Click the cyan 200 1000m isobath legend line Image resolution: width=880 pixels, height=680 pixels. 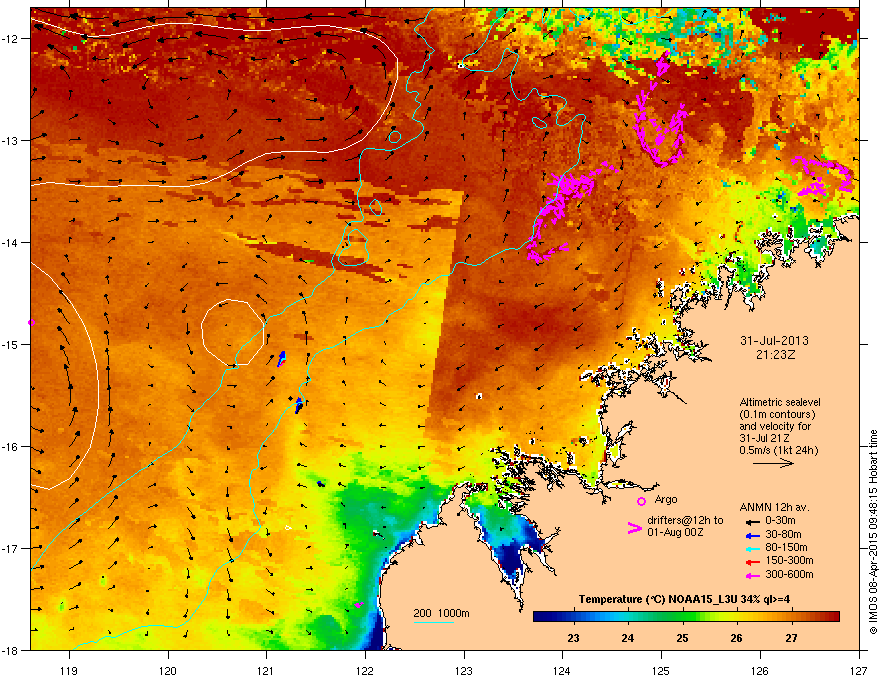click(433, 622)
